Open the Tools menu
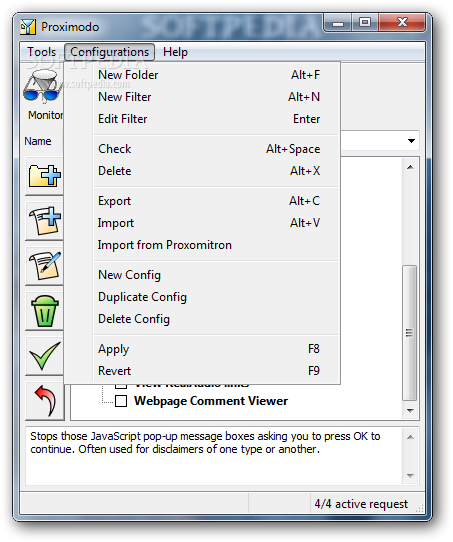 pyautogui.click(x=41, y=52)
